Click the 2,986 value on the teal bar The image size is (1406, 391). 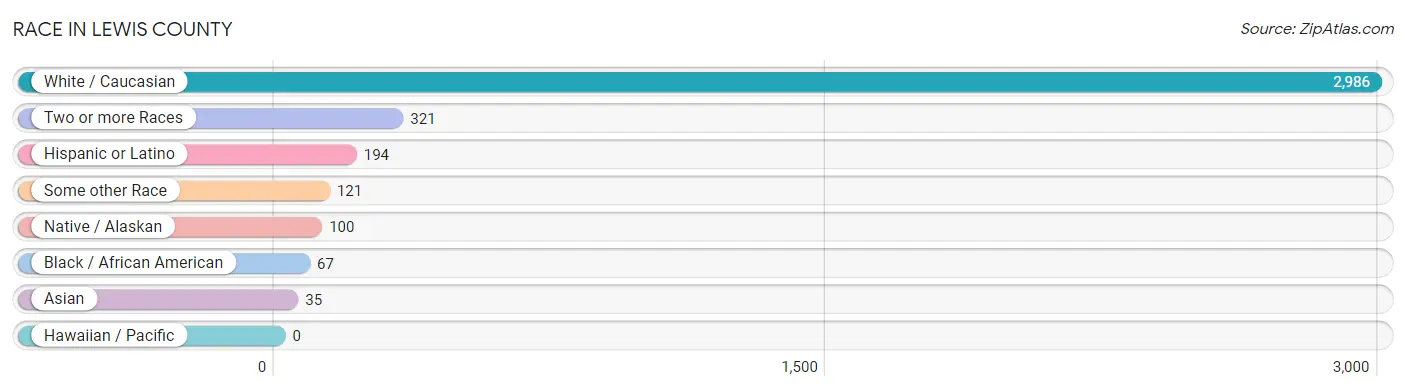click(x=1351, y=82)
